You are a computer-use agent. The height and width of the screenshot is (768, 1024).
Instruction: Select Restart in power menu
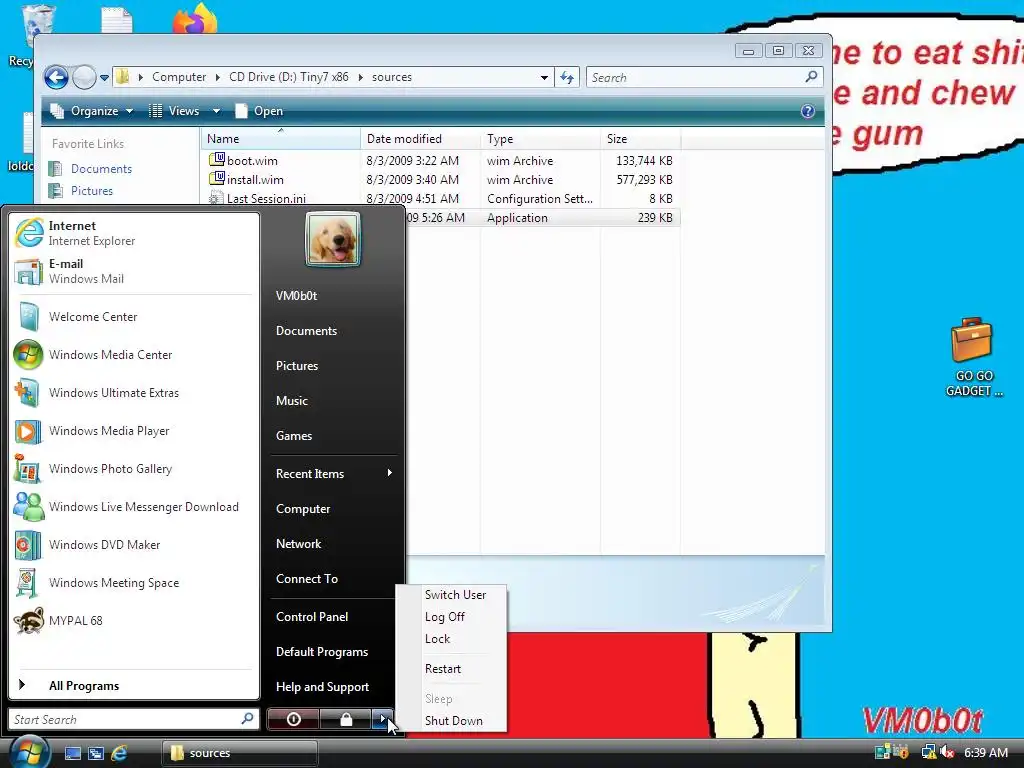point(443,669)
